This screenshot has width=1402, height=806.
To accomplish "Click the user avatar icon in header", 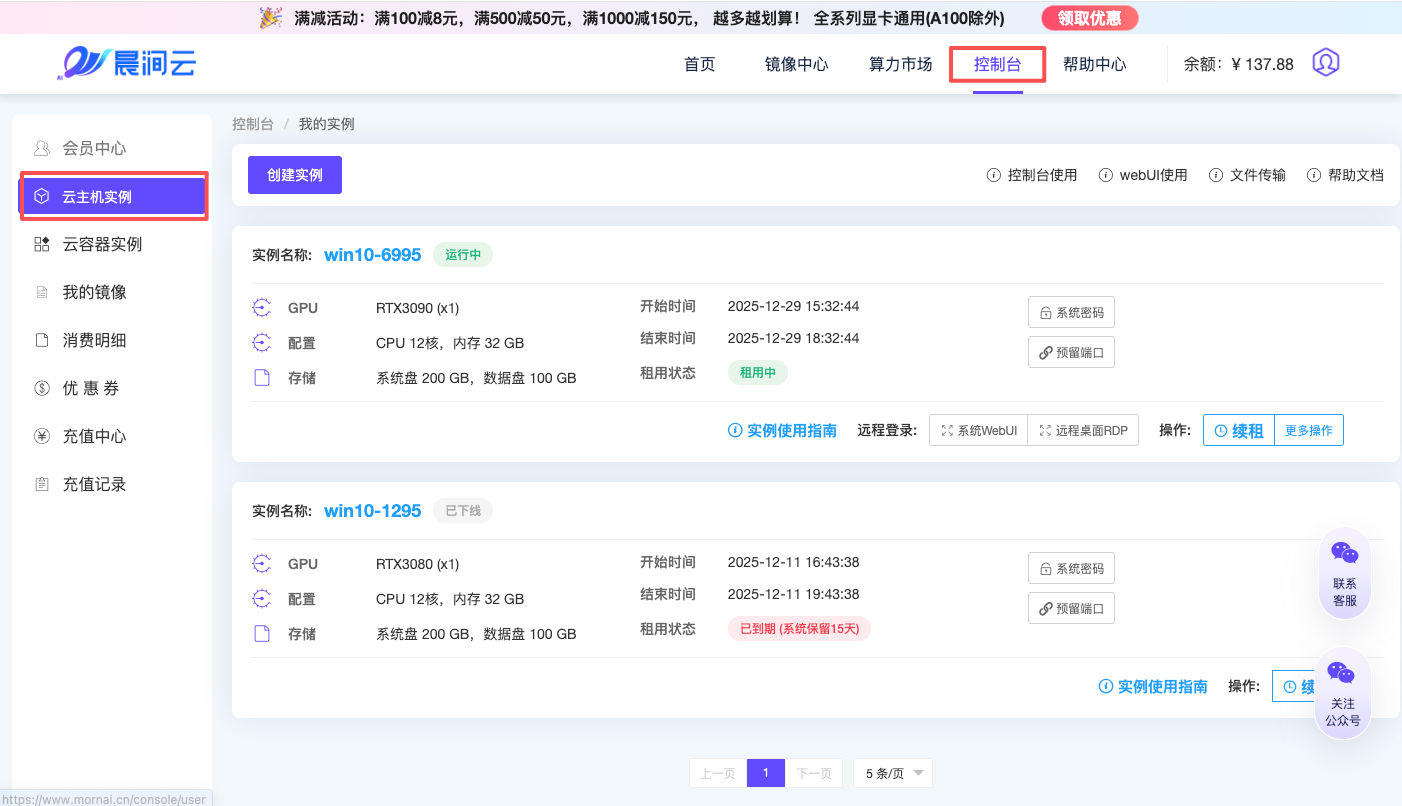I will click(1325, 63).
